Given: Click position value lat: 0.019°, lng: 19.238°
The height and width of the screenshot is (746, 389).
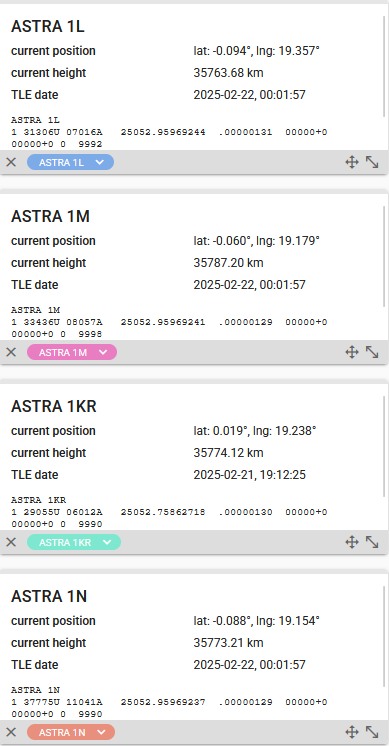Looking at the screenshot, I should point(255,431).
